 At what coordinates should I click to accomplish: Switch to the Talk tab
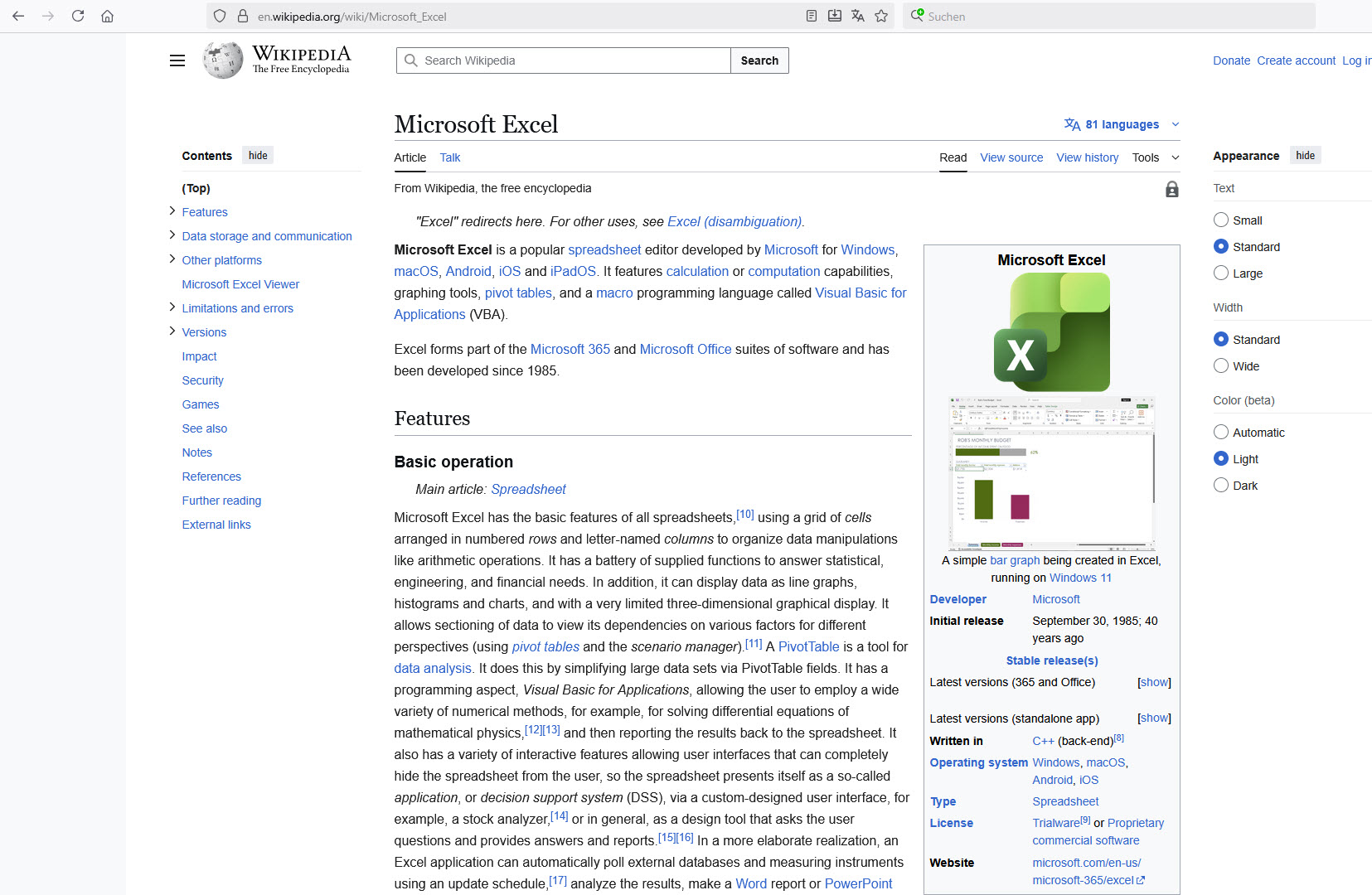click(449, 157)
